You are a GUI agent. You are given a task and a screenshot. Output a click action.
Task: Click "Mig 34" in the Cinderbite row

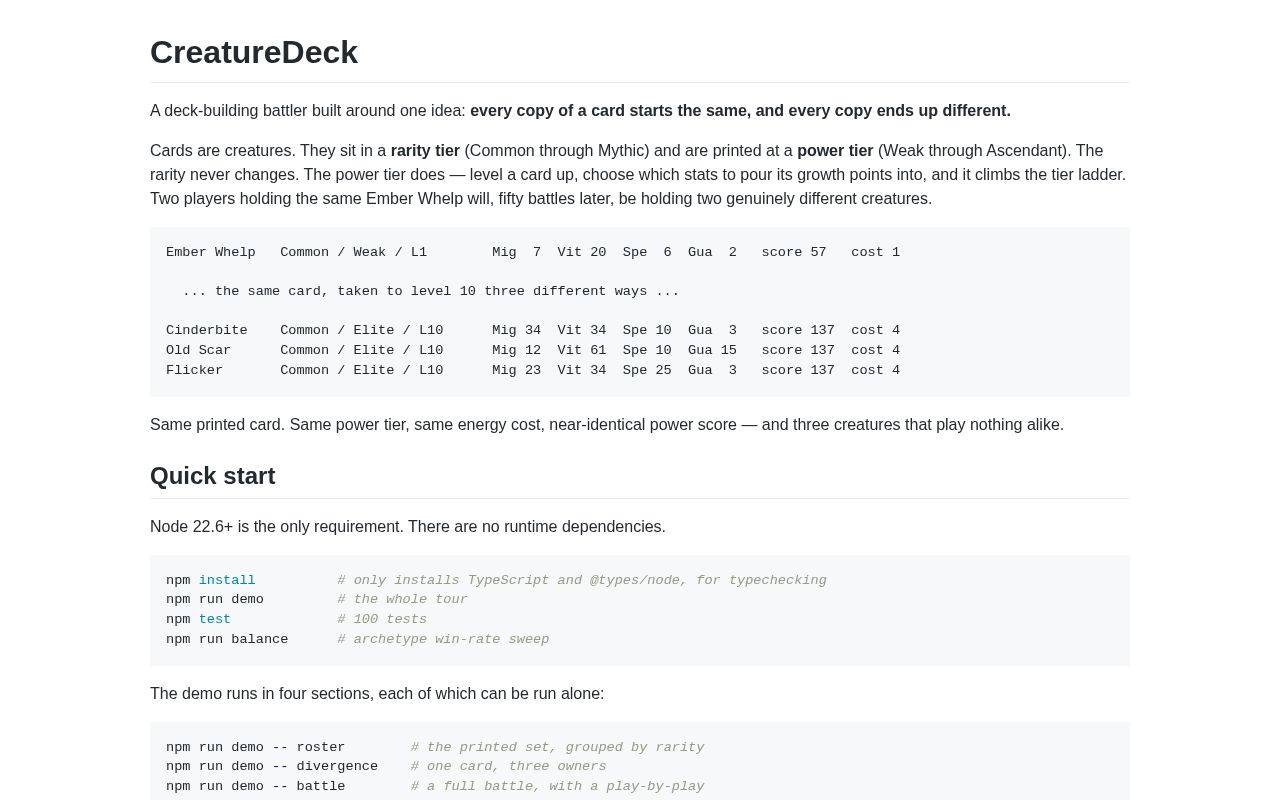(517, 331)
